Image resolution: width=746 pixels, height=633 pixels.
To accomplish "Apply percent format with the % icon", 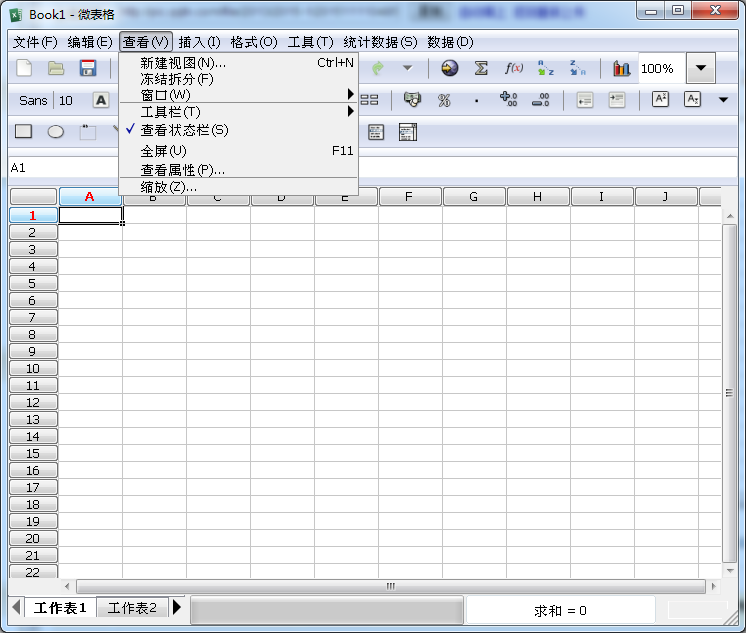I will (444, 100).
